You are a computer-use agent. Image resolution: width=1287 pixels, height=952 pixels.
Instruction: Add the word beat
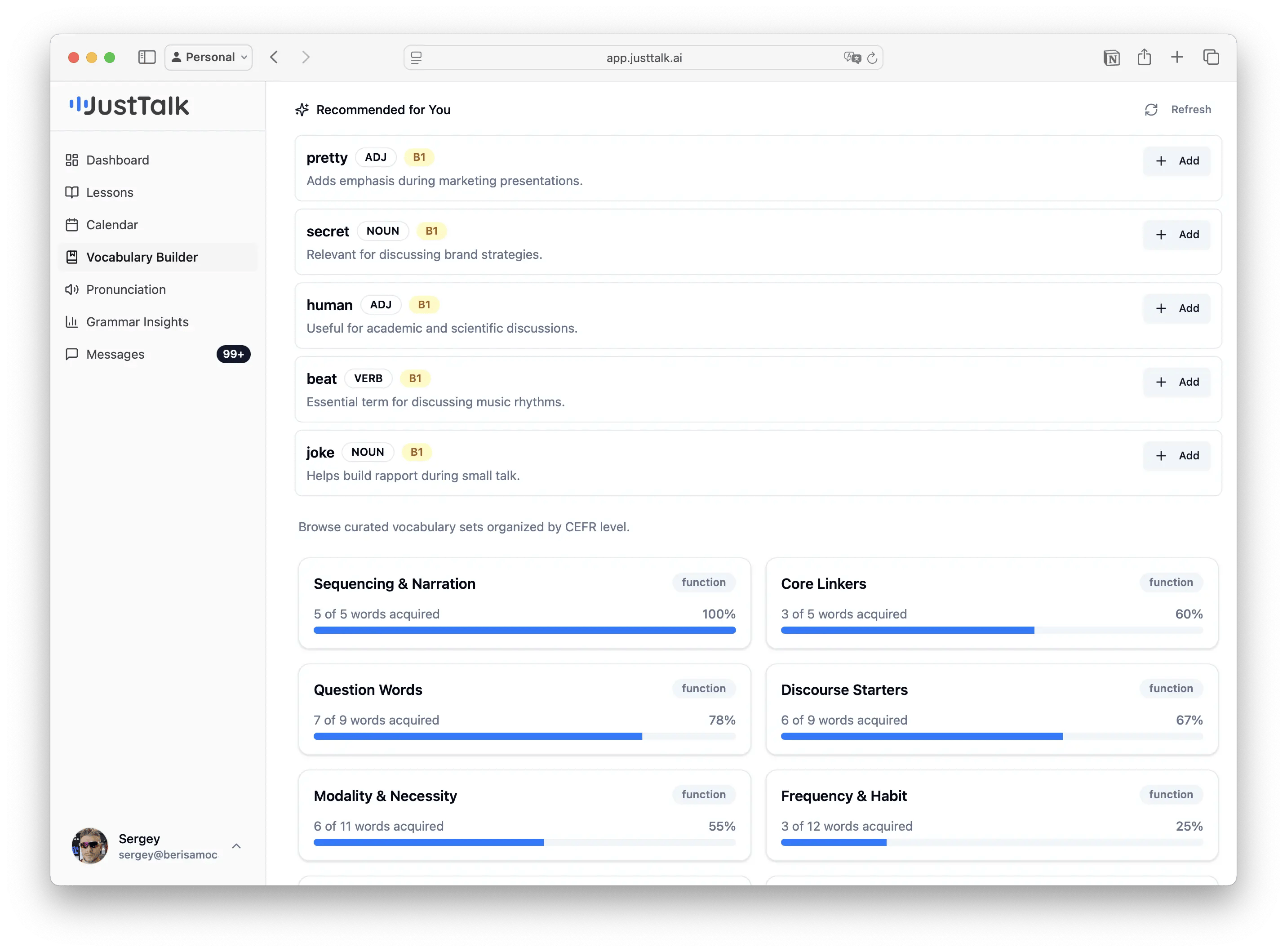(1176, 382)
